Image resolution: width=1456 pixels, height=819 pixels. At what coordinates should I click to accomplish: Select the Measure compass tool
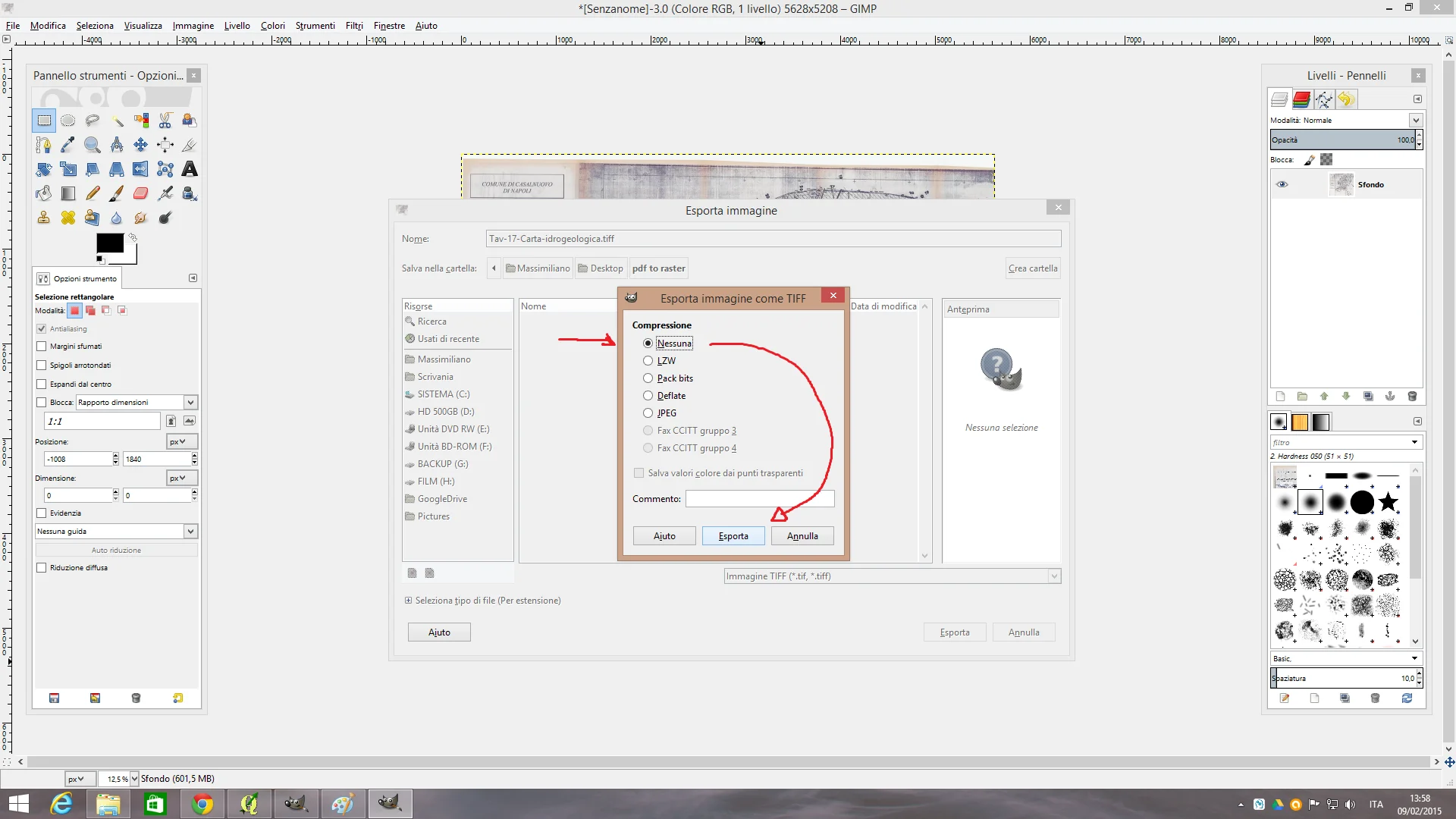117,145
